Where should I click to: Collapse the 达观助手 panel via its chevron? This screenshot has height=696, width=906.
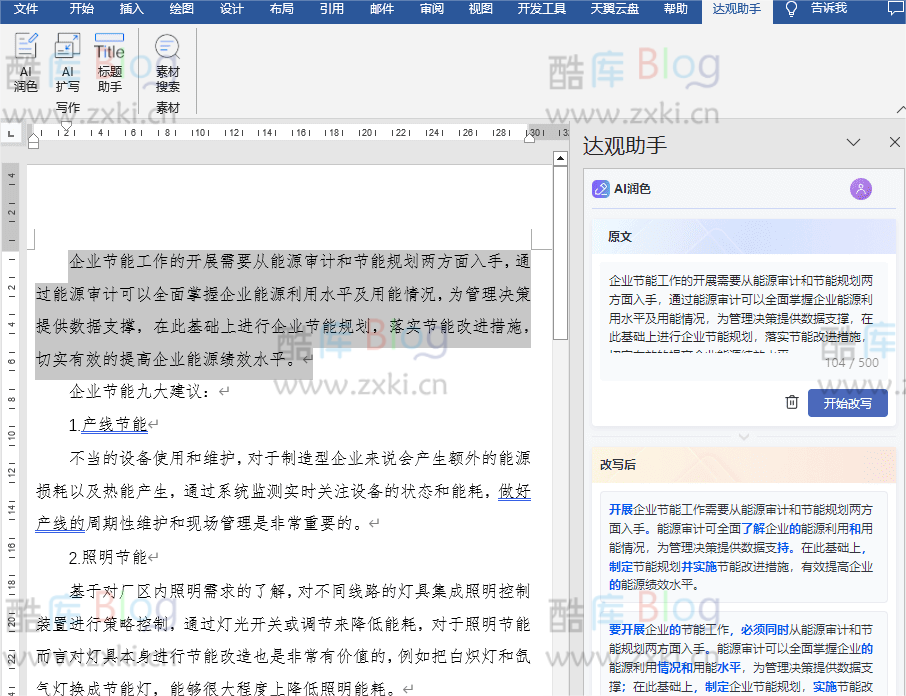854,143
